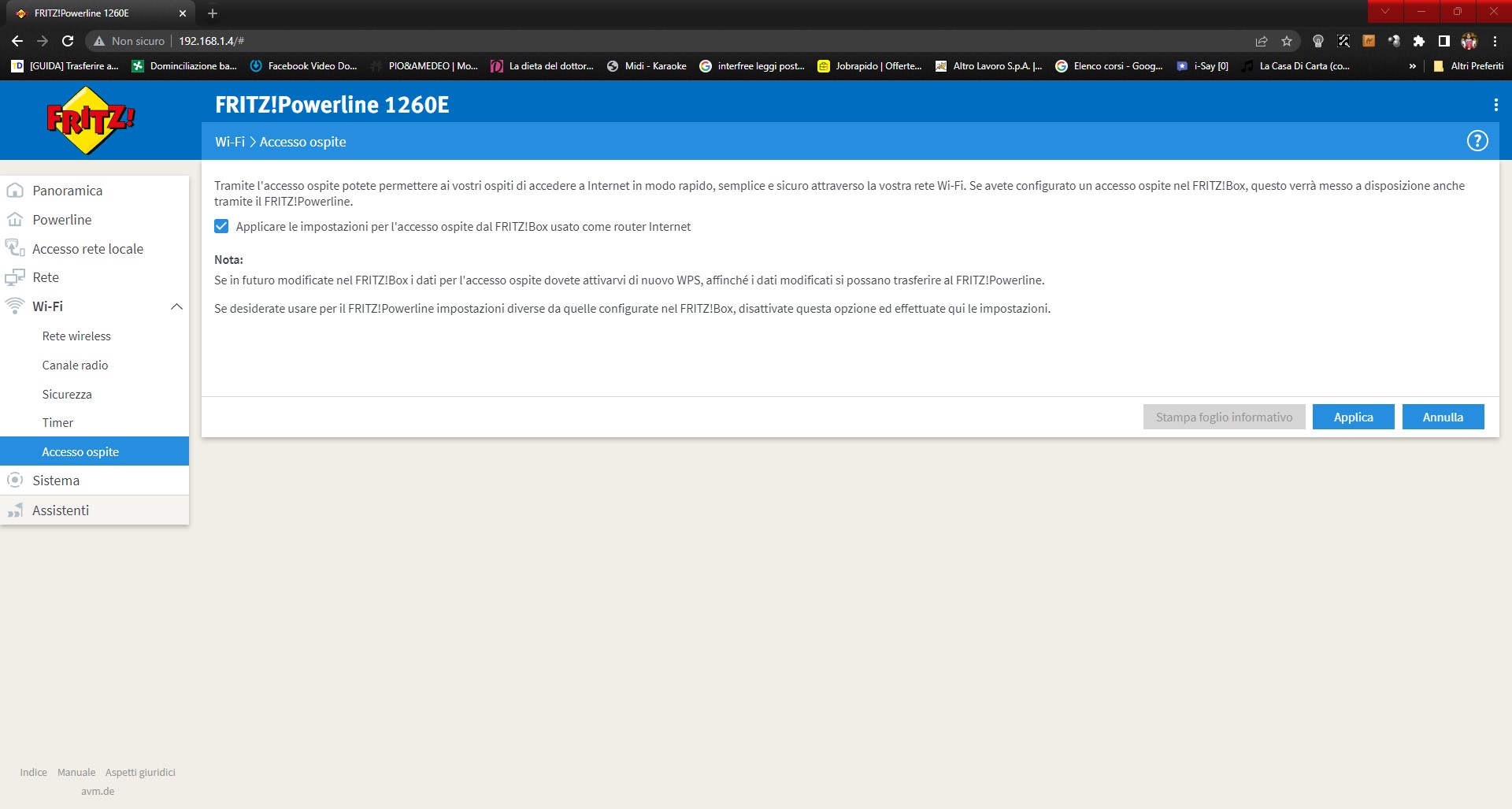Screen dimensions: 1512x809
Task: Close the FRITZ!Powerline 1260E tab
Action: coord(183,13)
